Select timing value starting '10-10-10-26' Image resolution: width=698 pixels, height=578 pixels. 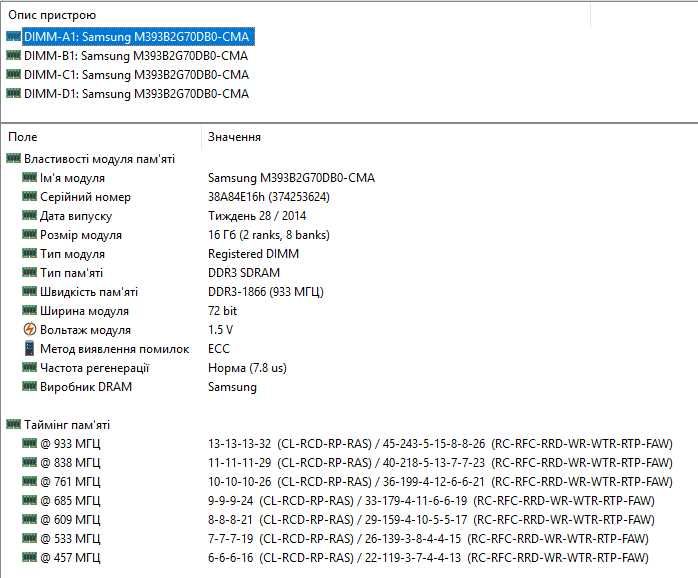(440, 482)
